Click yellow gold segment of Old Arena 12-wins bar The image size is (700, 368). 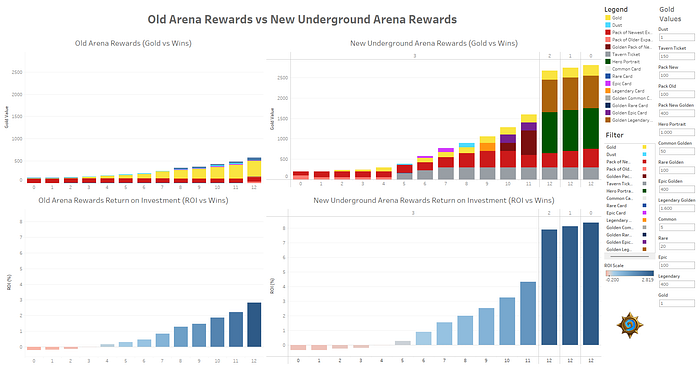click(254, 169)
